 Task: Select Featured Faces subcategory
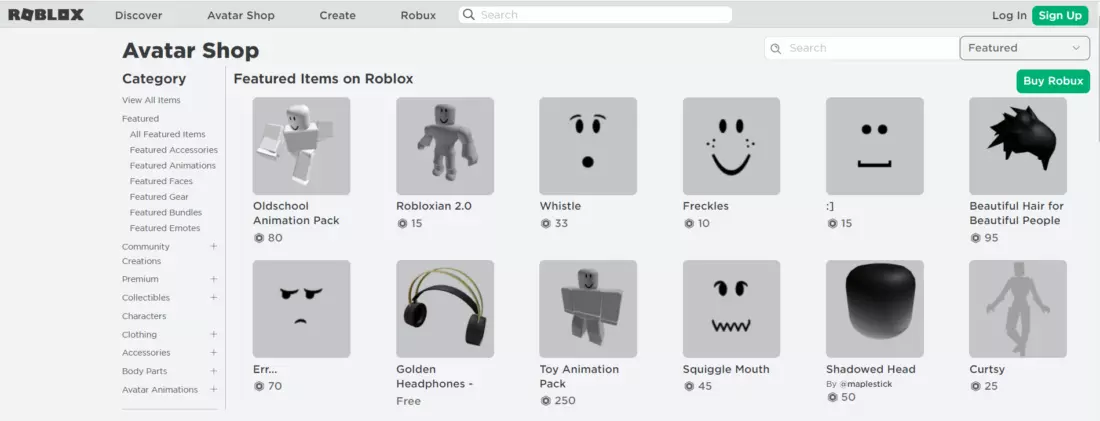pyautogui.click(x=161, y=181)
